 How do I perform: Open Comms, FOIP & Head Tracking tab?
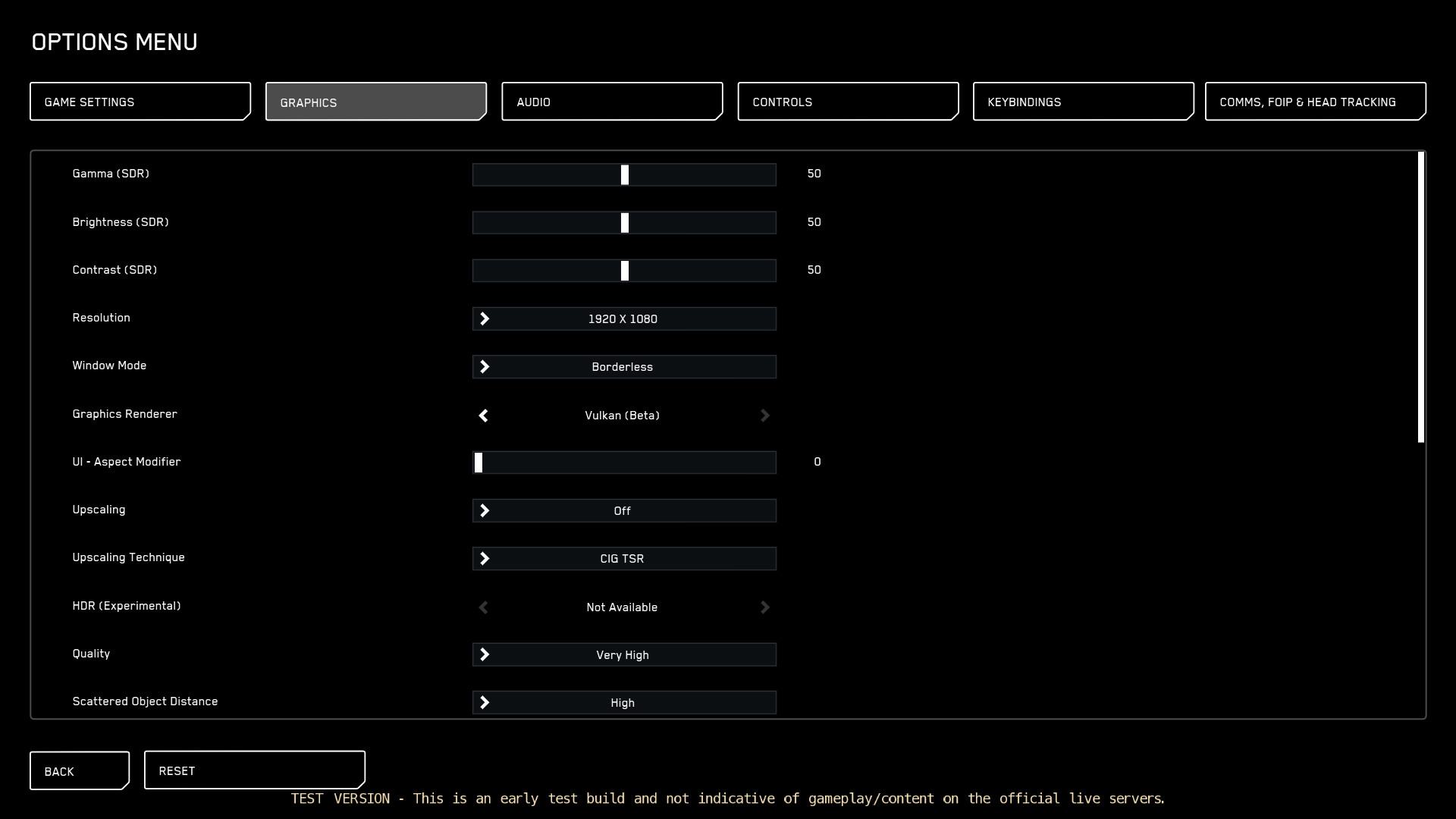pos(1315,102)
